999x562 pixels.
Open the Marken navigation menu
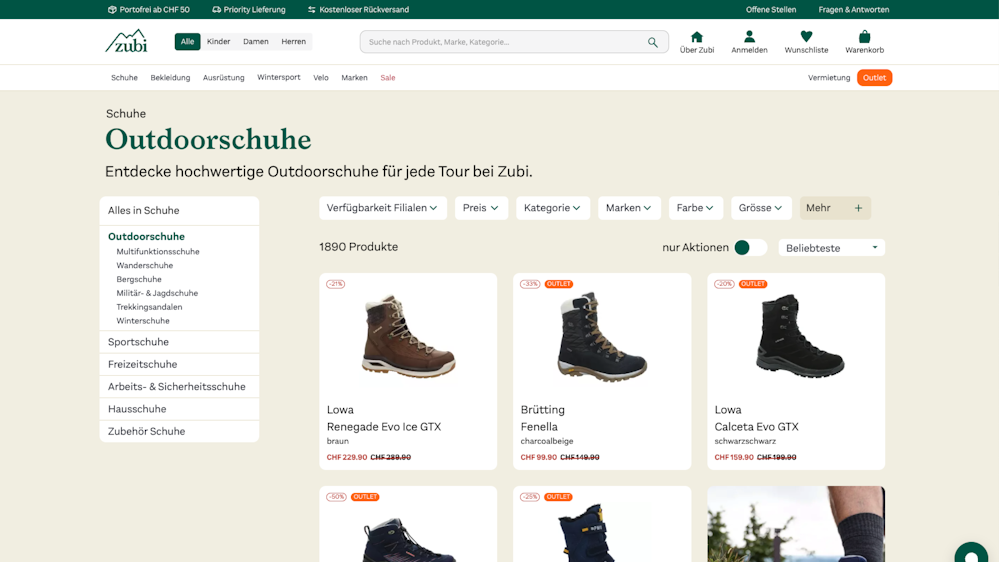[x=354, y=78]
